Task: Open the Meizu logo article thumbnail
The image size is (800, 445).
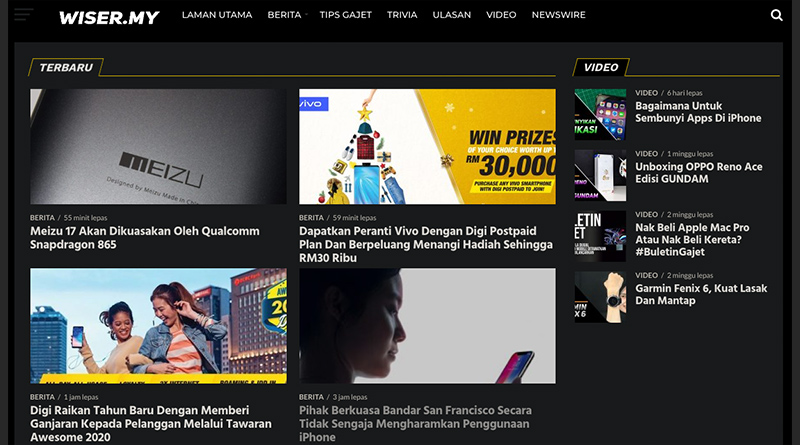Action: click(x=158, y=147)
